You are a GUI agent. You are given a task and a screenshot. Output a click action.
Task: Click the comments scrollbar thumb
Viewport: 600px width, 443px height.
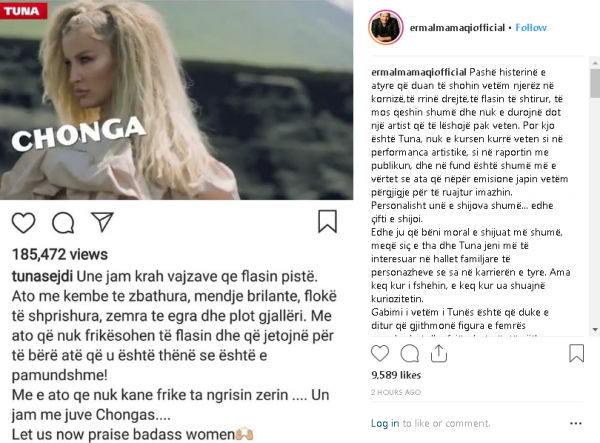tap(595, 83)
